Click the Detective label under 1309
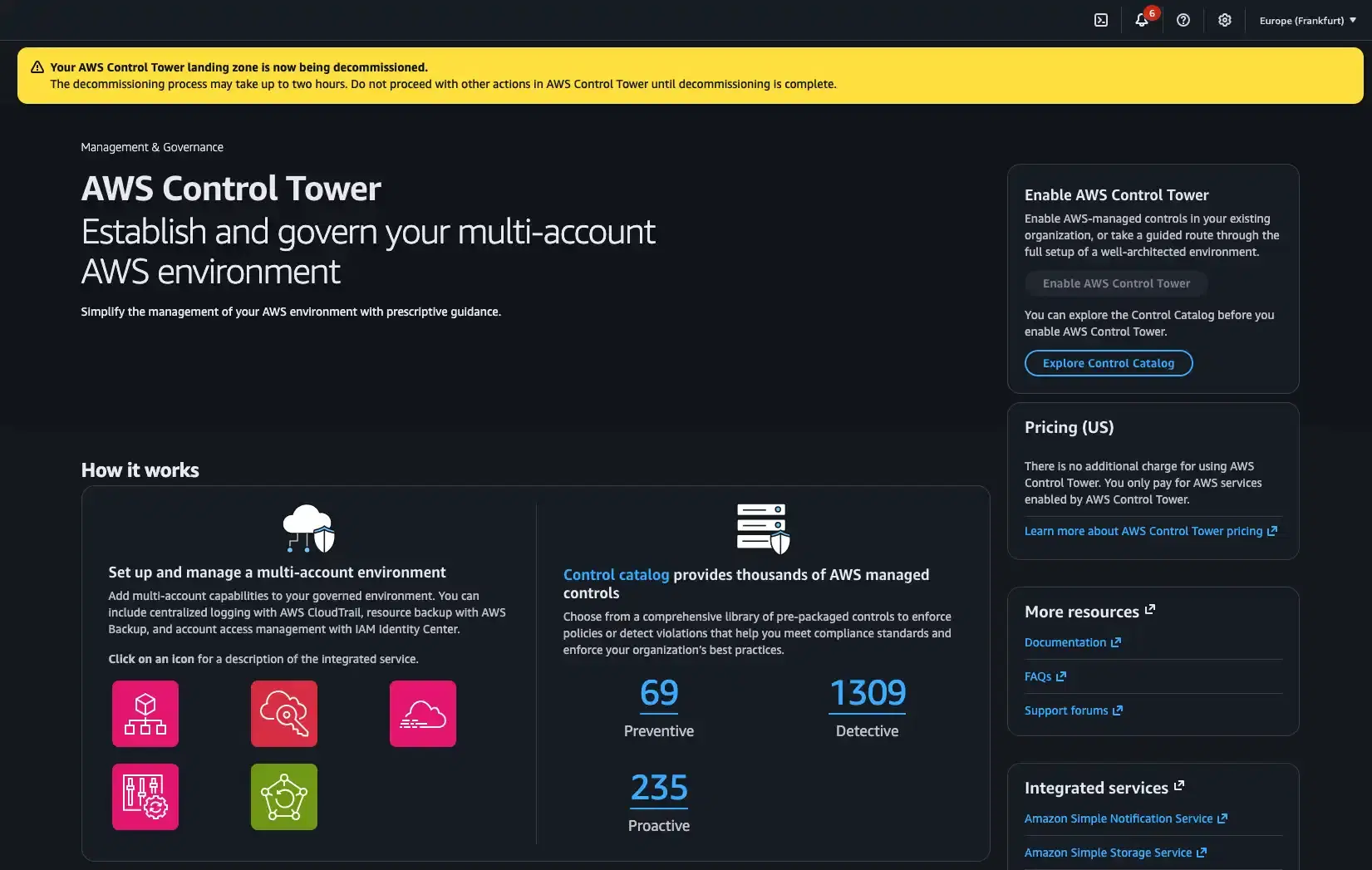 pos(868,731)
